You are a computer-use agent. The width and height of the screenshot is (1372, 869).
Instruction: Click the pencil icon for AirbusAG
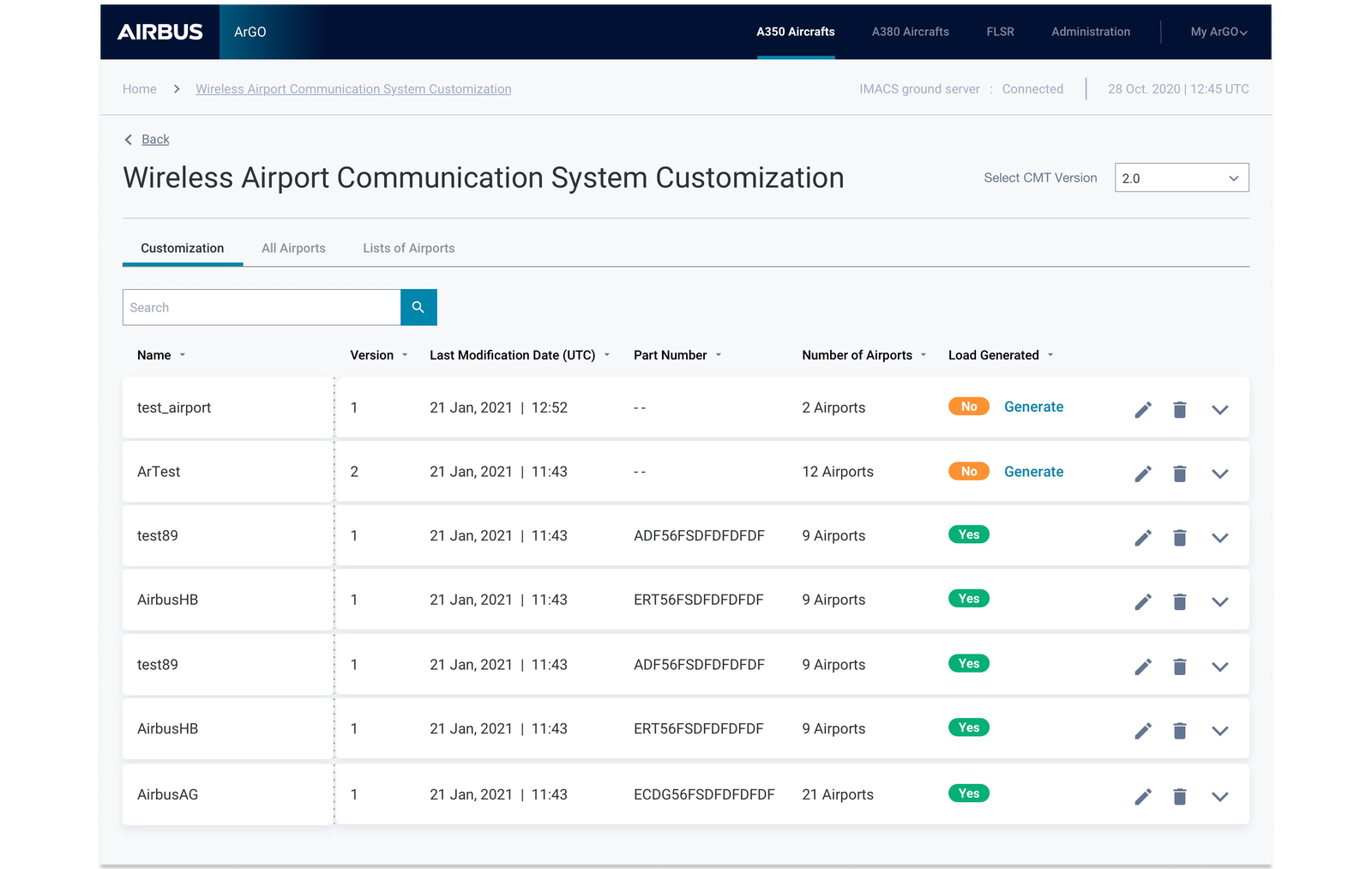point(1142,796)
